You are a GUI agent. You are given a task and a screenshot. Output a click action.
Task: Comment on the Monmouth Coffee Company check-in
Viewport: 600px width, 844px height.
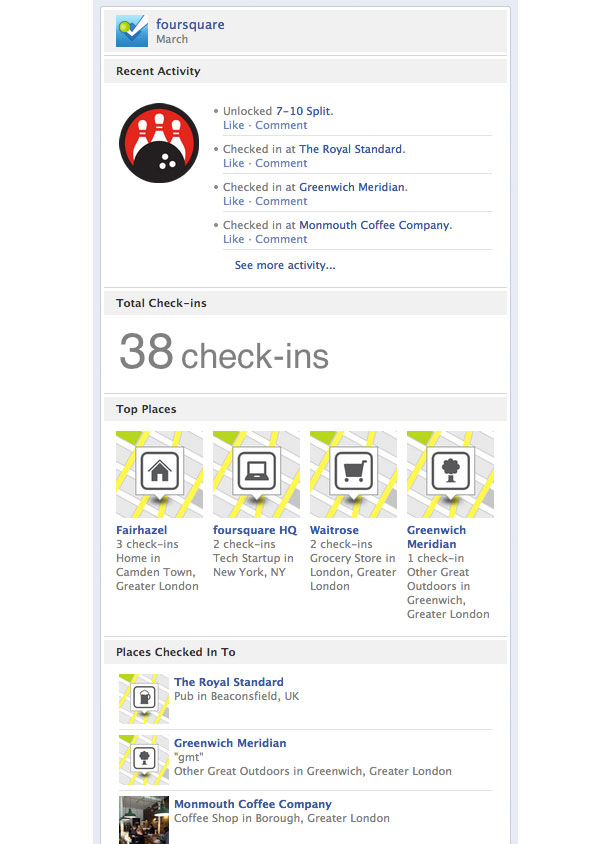click(281, 239)
